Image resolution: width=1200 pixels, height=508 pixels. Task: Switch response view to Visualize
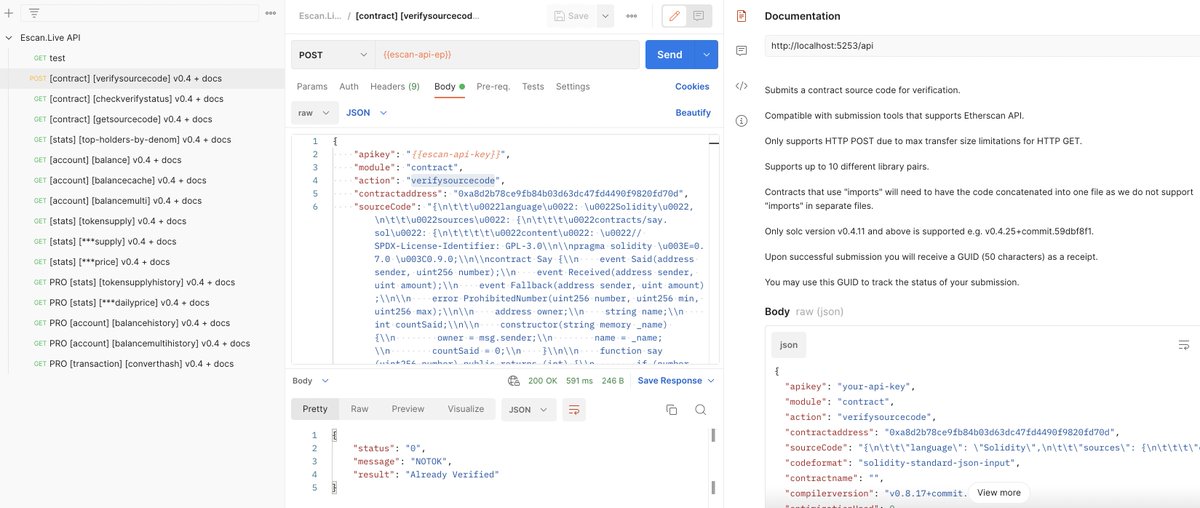click(465, 409)
